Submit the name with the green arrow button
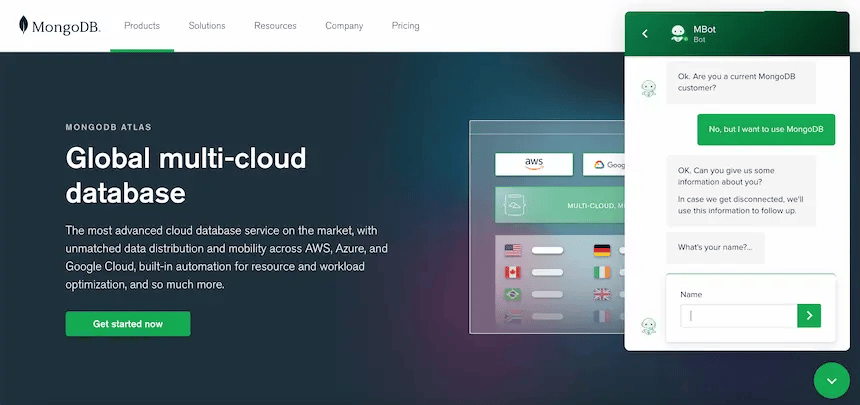This screenshot has height=405, width=860. [809, 316]
